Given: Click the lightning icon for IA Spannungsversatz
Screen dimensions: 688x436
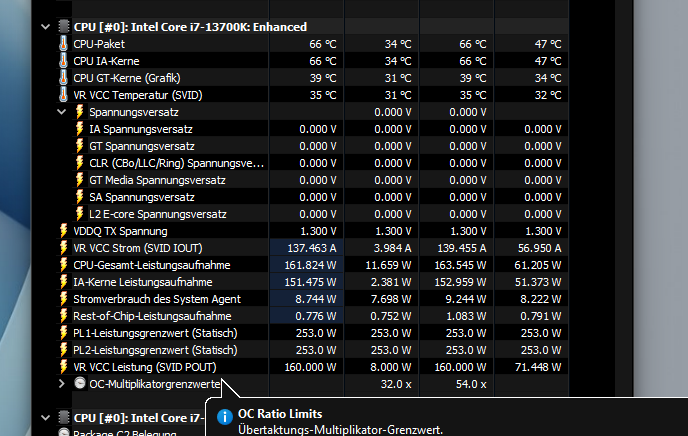Looking at the screenshot, I should point(79,129).
